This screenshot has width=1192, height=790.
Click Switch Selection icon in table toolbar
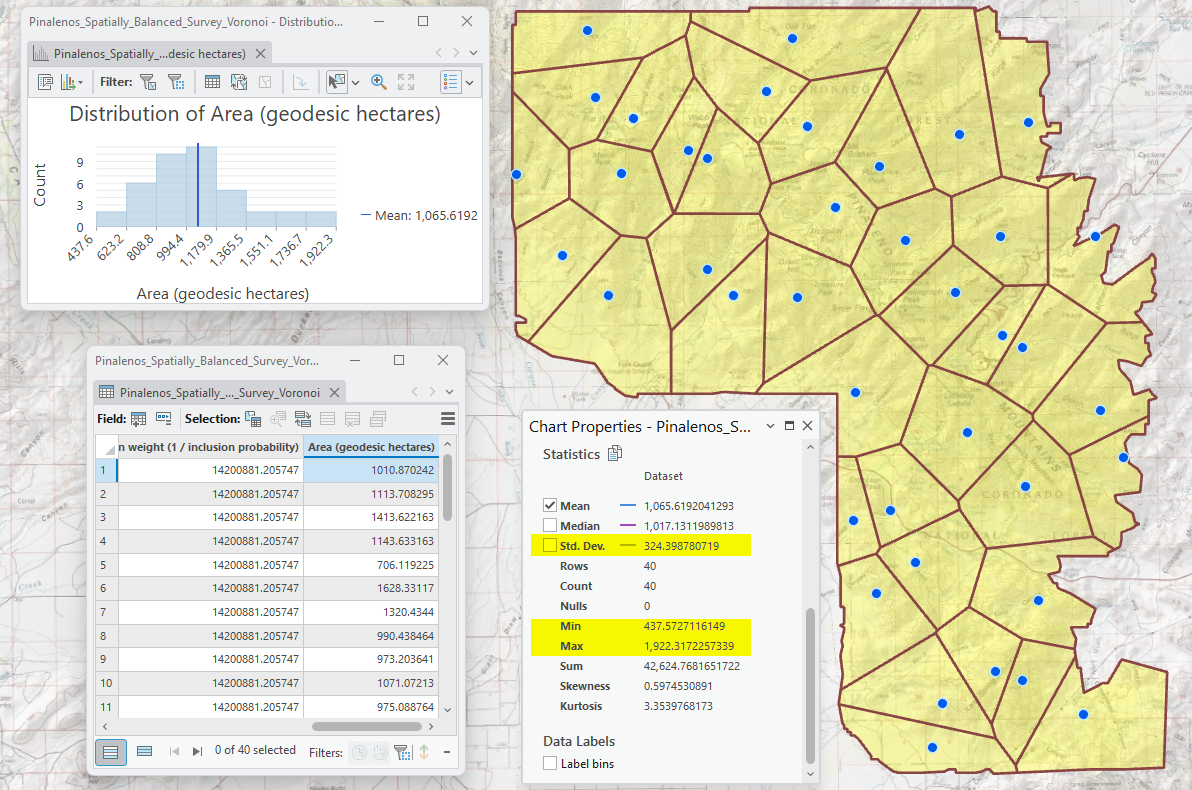[303, 419]
